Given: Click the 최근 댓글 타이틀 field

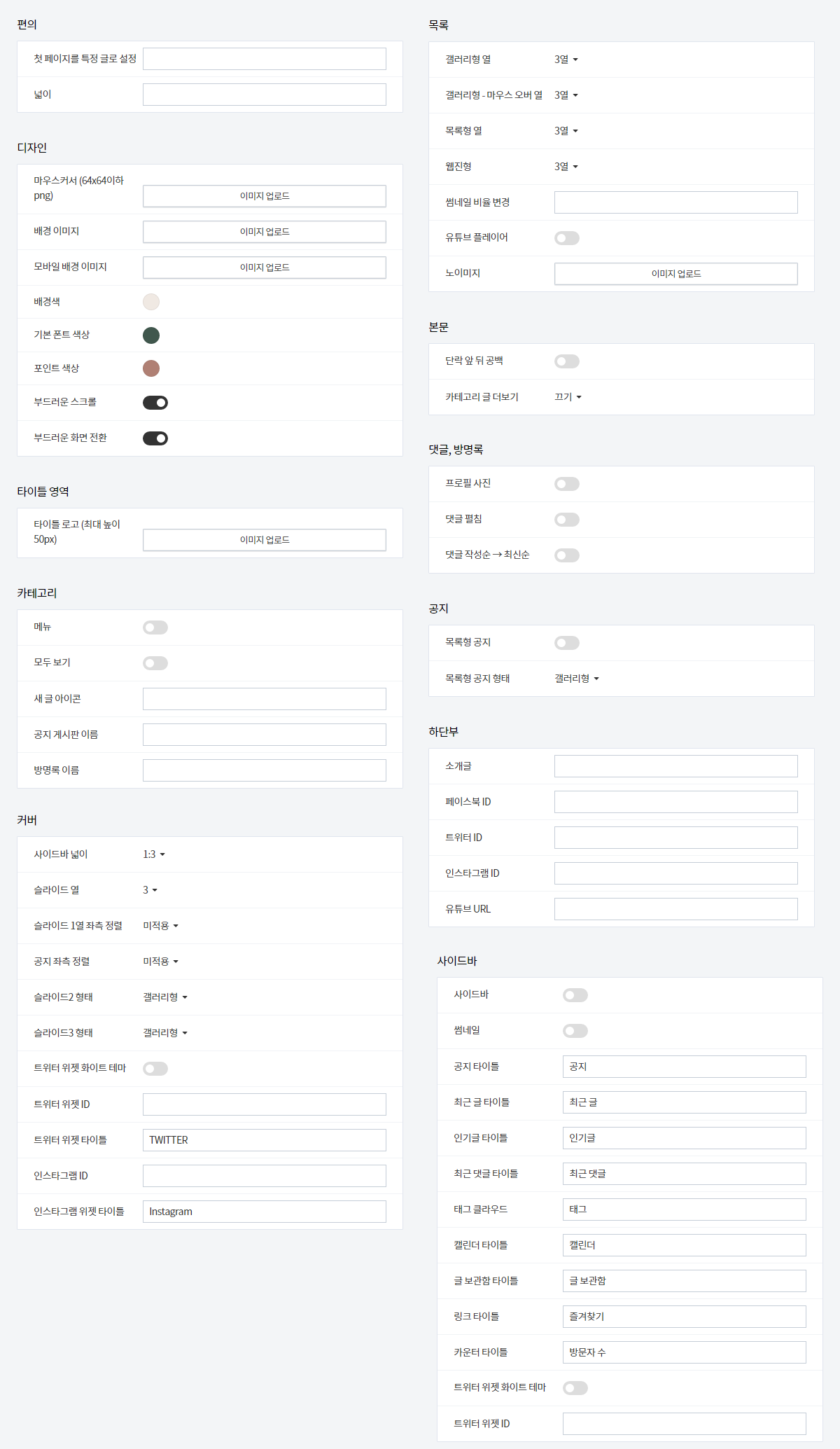Looking at the screenshot, I should coord(685,1174).
